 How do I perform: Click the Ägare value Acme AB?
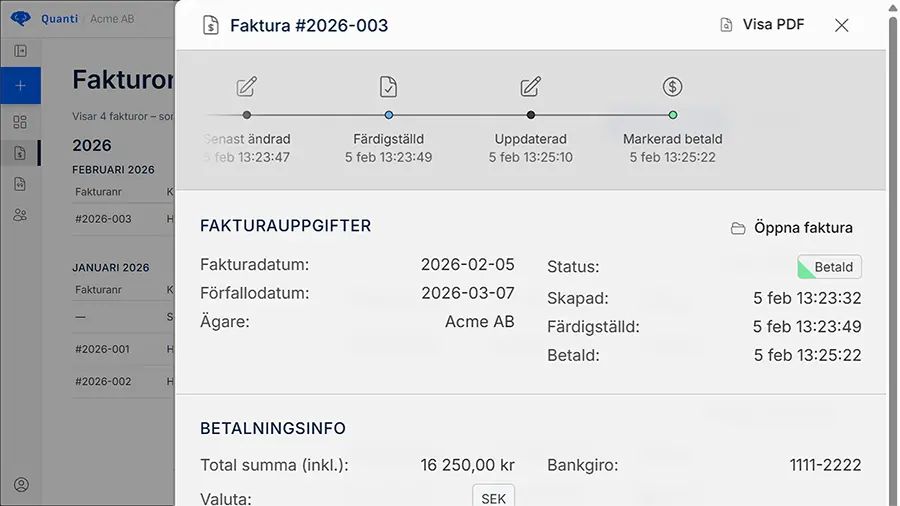(x=480, y=322)
